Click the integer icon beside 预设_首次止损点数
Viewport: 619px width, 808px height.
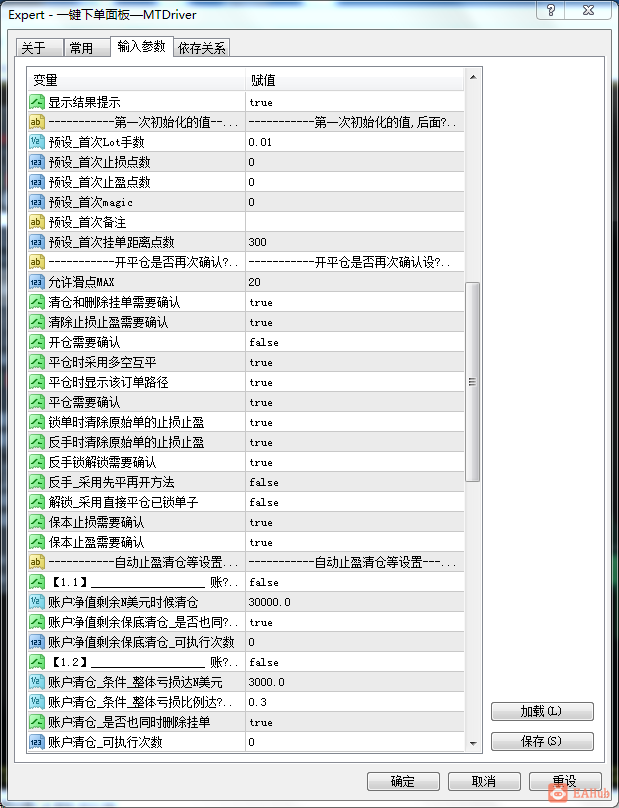[37, 162]
